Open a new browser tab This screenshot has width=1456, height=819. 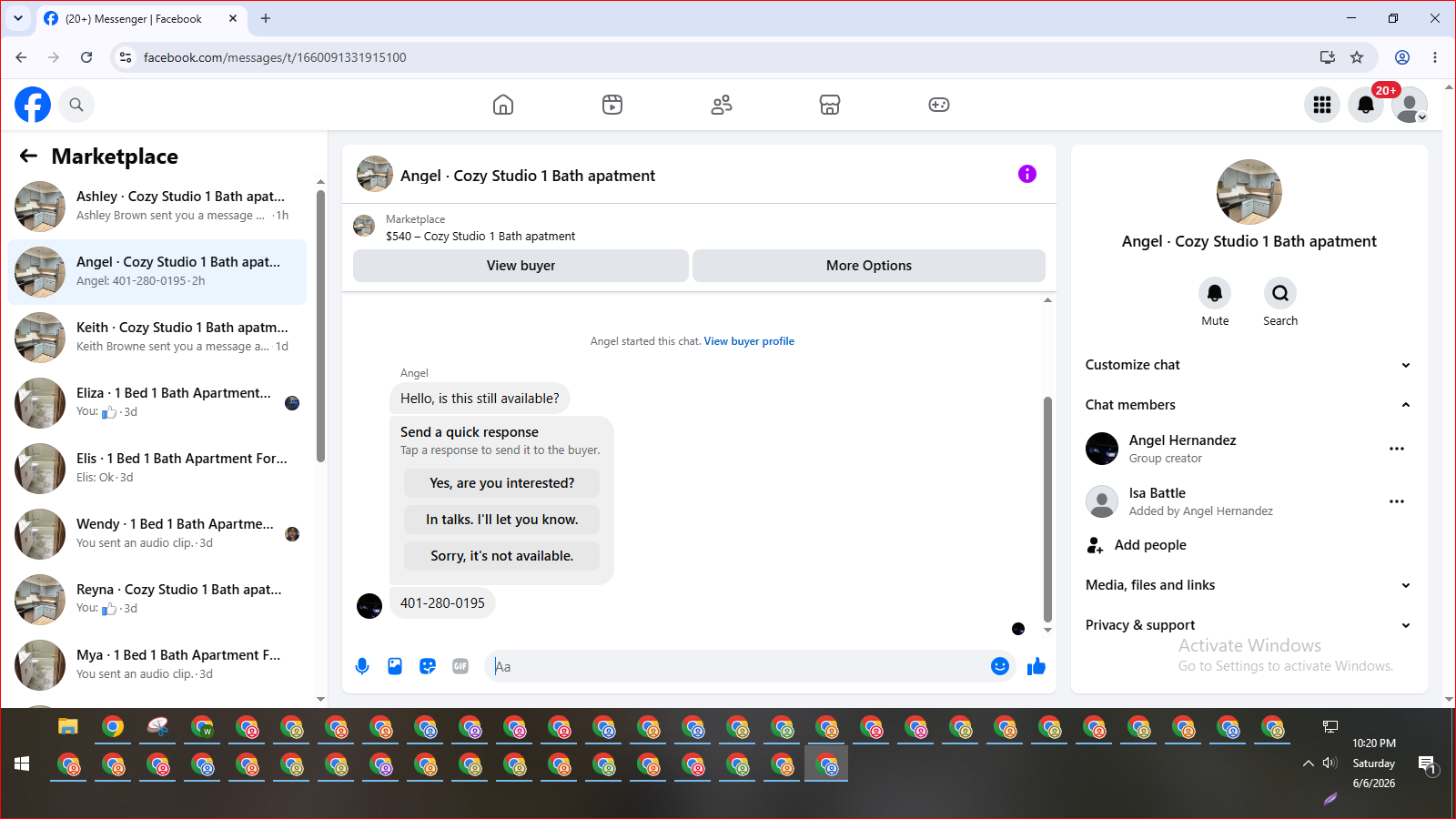click(266, 18)
